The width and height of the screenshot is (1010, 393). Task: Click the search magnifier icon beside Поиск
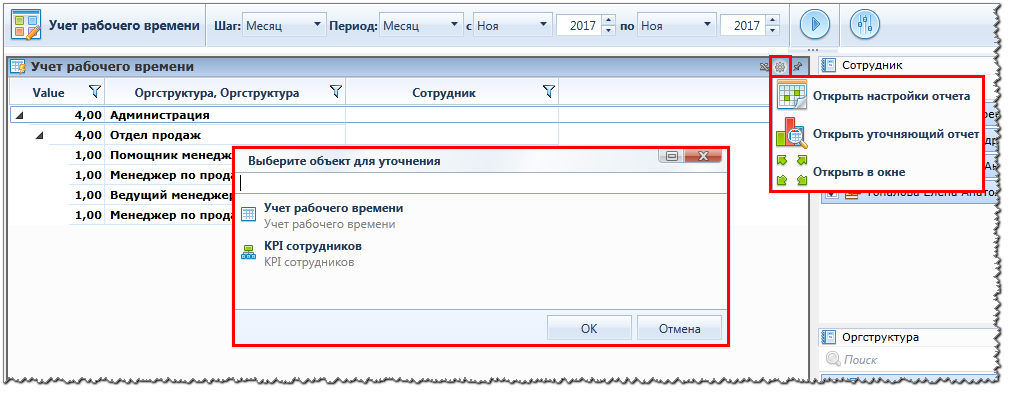(x=832, y=359)
